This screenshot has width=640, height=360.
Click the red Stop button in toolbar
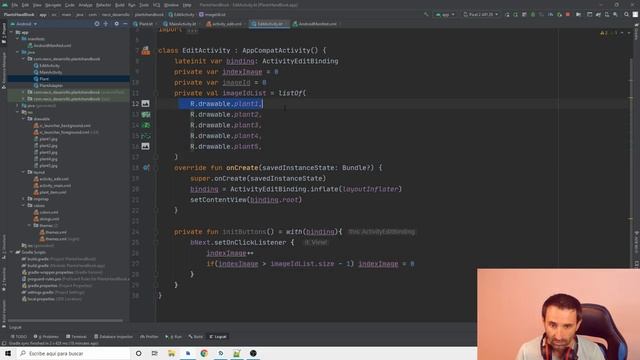tap(568, 14)
